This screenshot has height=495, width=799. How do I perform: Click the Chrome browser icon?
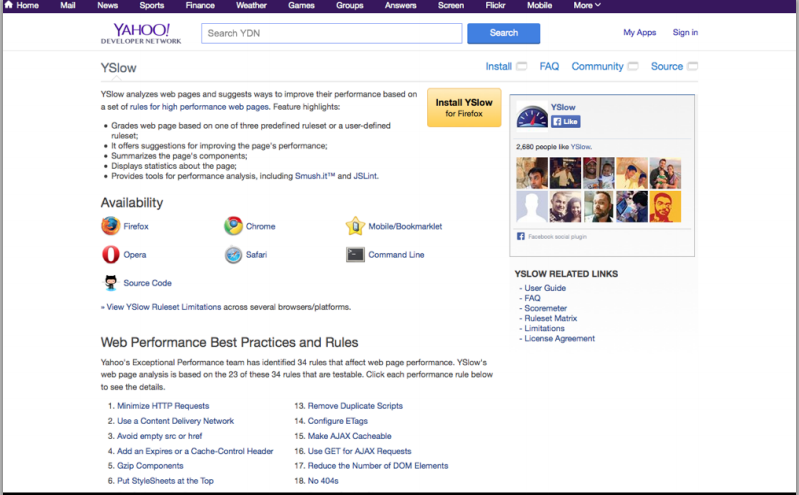click(x=233, y=226)
